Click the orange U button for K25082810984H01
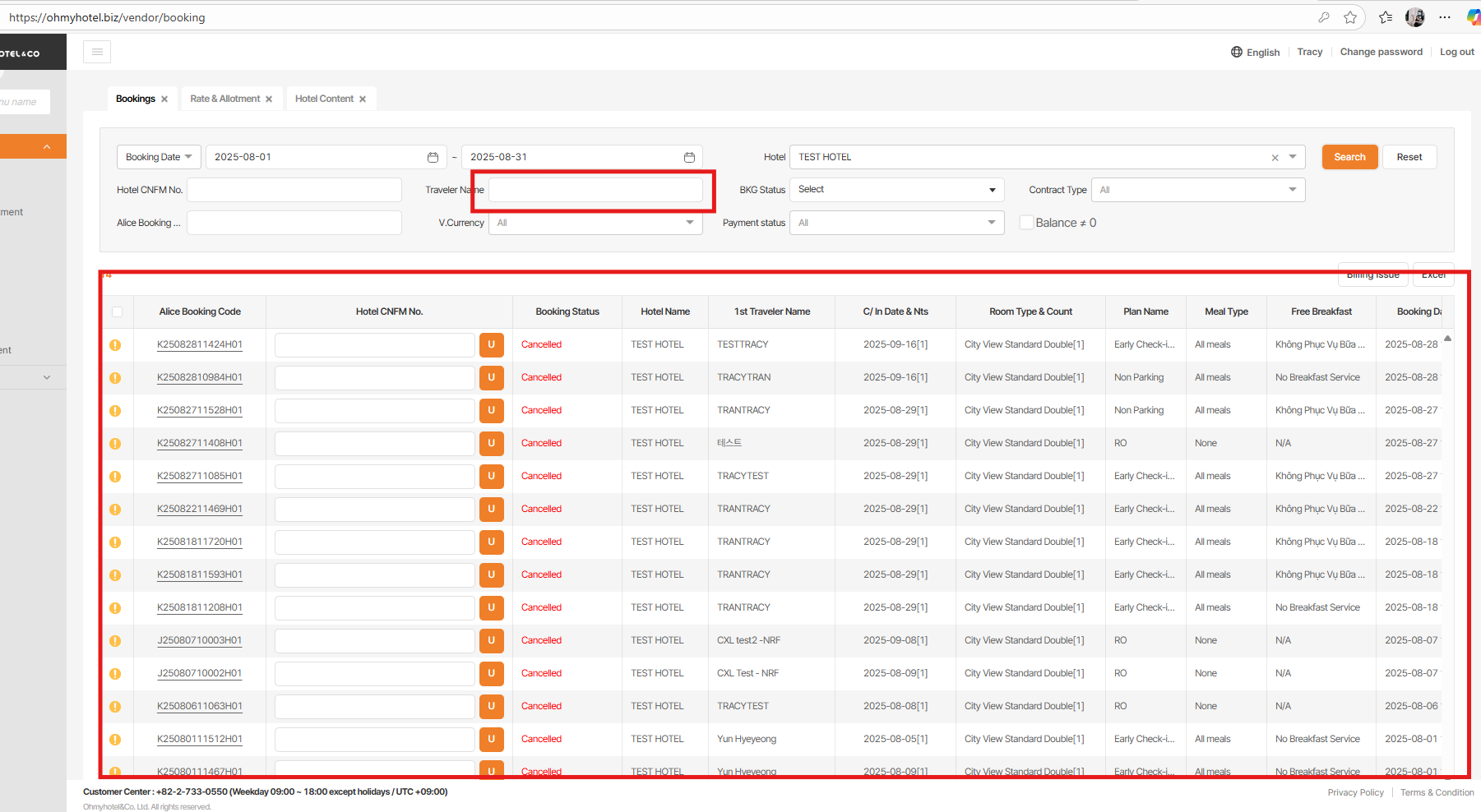This screenshot has width=1481, height=812. pos(491,378)
